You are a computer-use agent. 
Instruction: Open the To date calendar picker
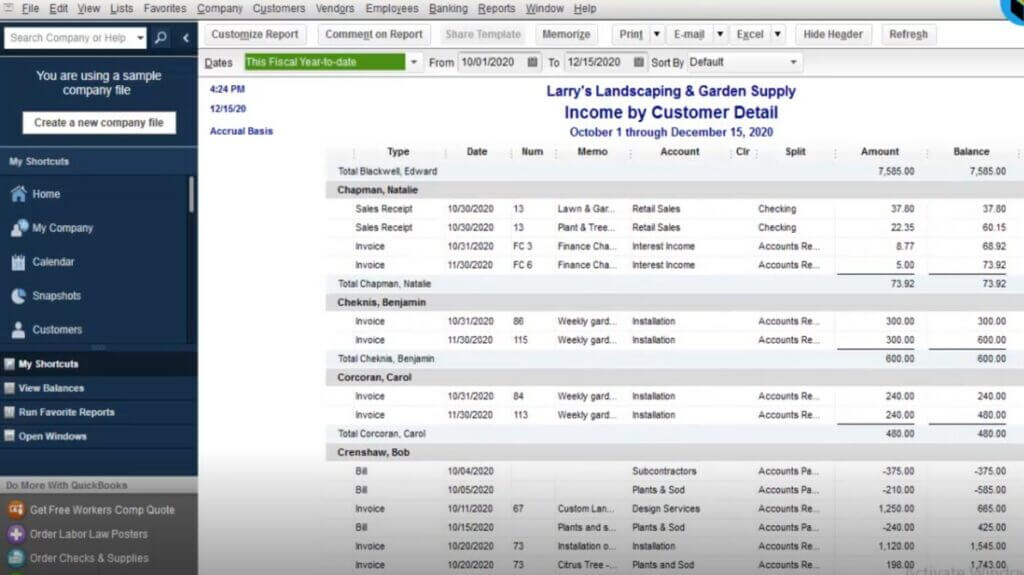pyautogui.click(x=640, y=62)
